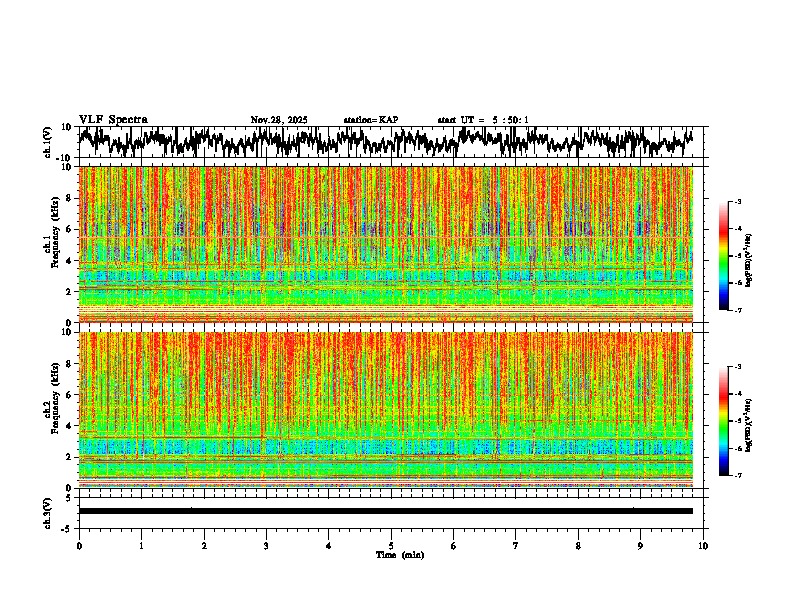The image size is (792, 612).
Task: Click the '-7' label on ch.1 colorbar
Action: (x=737, y=310)
